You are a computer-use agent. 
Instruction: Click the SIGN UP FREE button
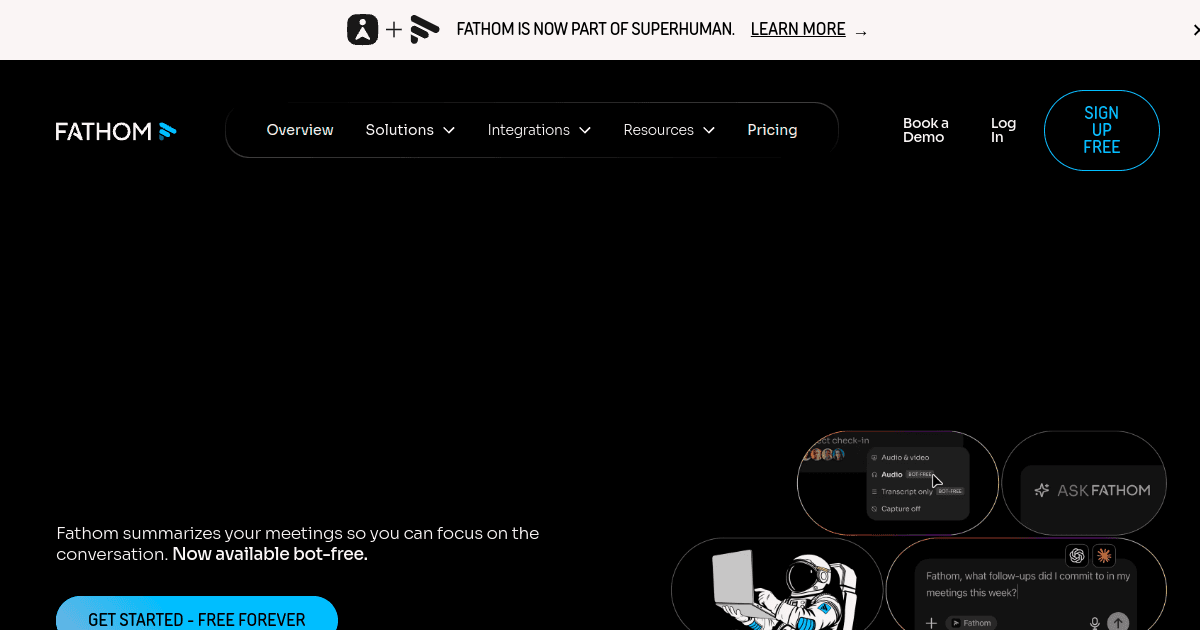(x=1102, y=130)
